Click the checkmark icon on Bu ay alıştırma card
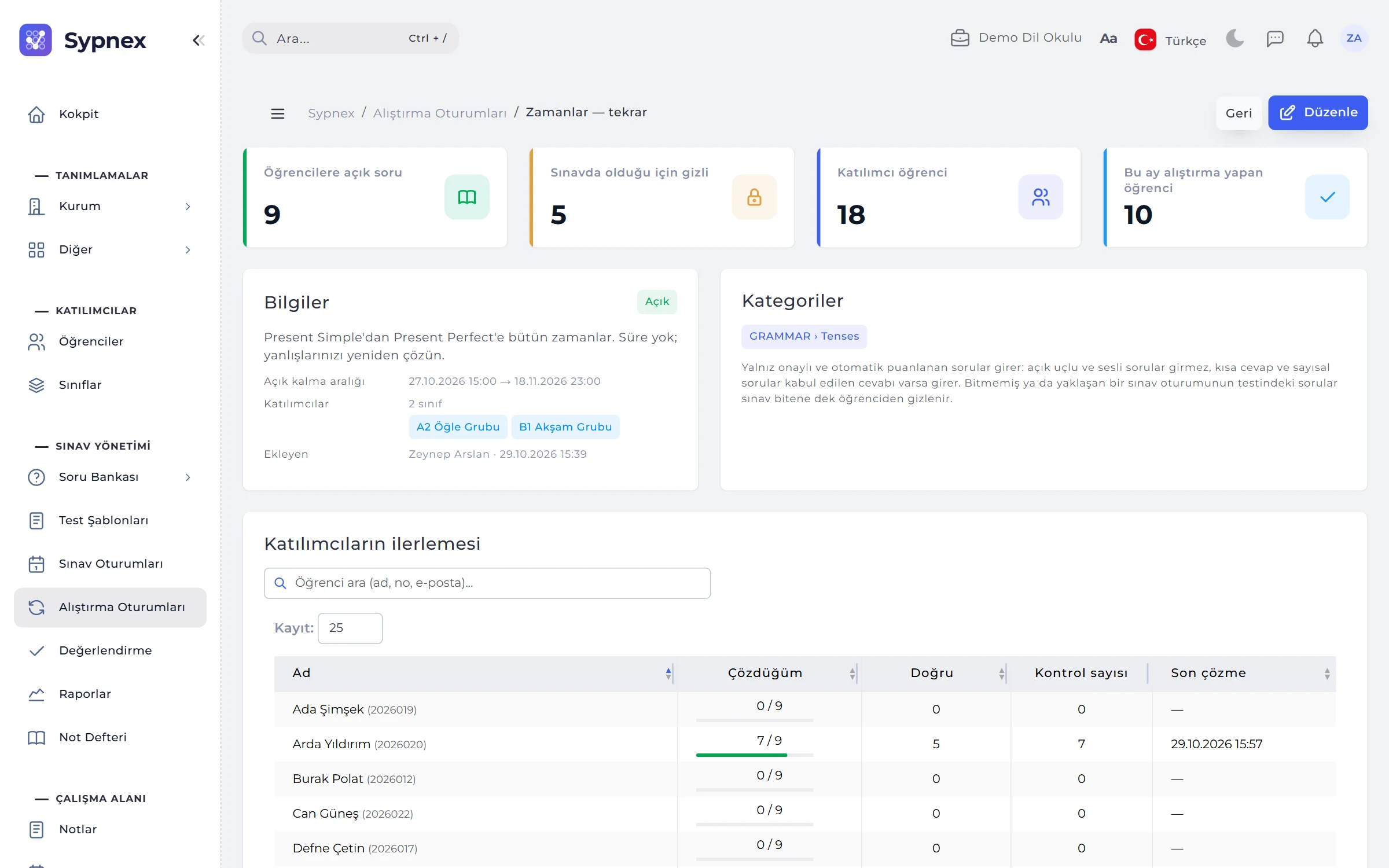1389x868 pixels. click(x=1328, y=197)
